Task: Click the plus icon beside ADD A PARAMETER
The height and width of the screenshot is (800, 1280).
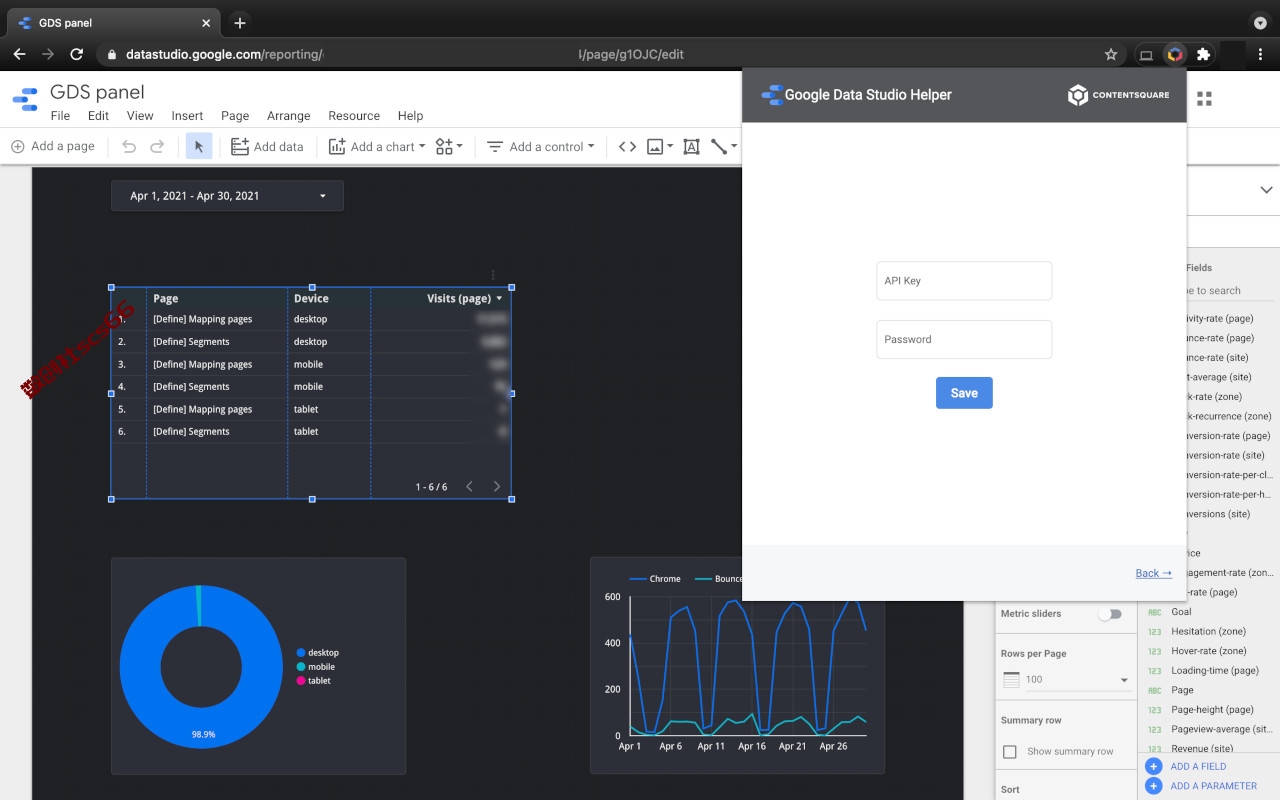Action: point(1153,786)
